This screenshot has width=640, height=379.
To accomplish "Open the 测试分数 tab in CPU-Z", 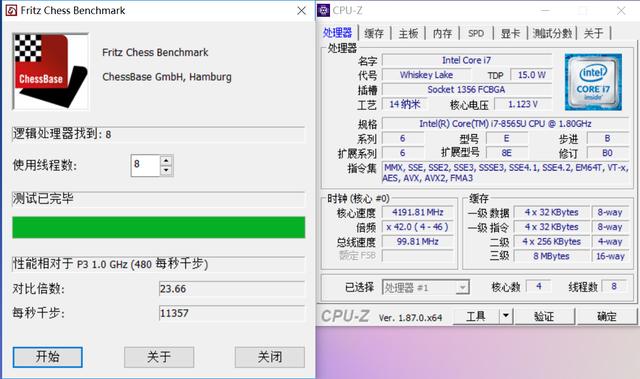I will [552, 33].
